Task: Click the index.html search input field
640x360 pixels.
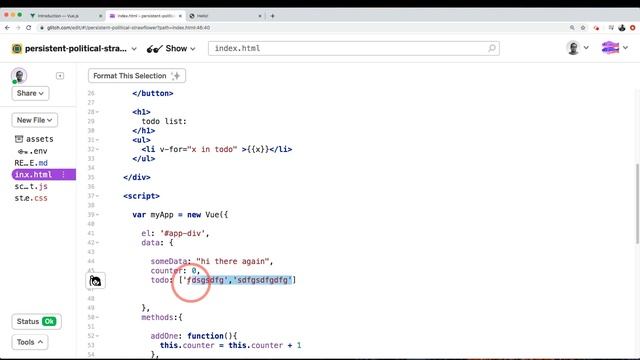Action: click(x=353, y=48)
